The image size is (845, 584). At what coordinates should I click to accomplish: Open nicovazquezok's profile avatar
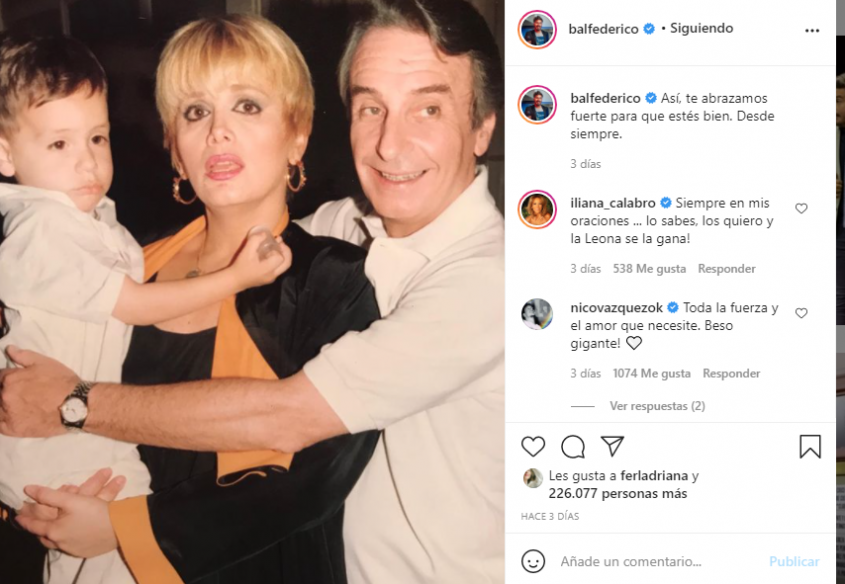pyautogui.click(x=537, y=314)
